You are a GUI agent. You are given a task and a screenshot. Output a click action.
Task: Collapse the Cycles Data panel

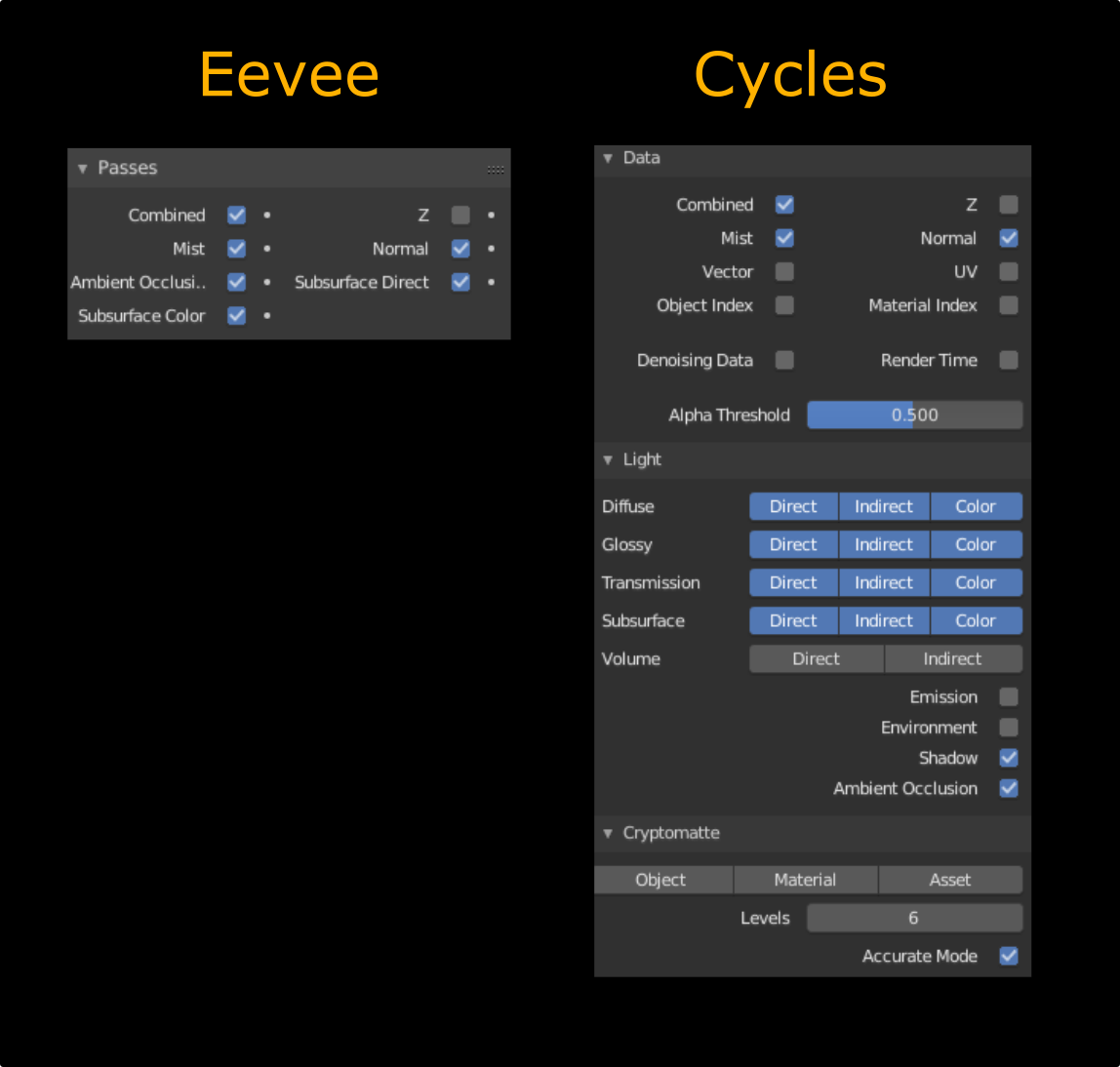tap(608, 159)
